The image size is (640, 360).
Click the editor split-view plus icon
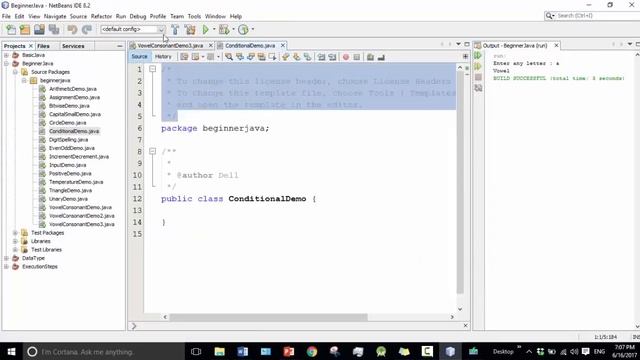(x=465, y=57)
